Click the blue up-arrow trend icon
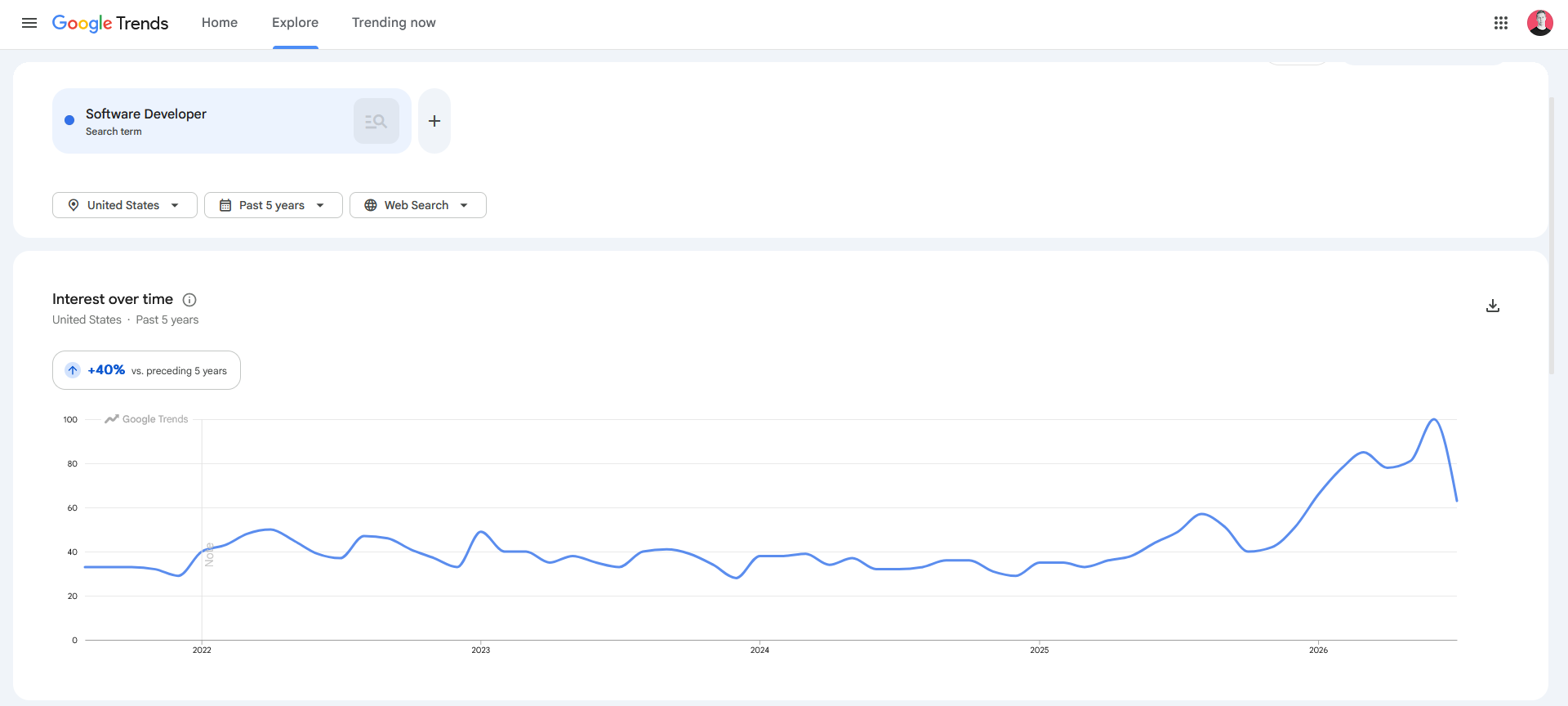 (73, 370)
